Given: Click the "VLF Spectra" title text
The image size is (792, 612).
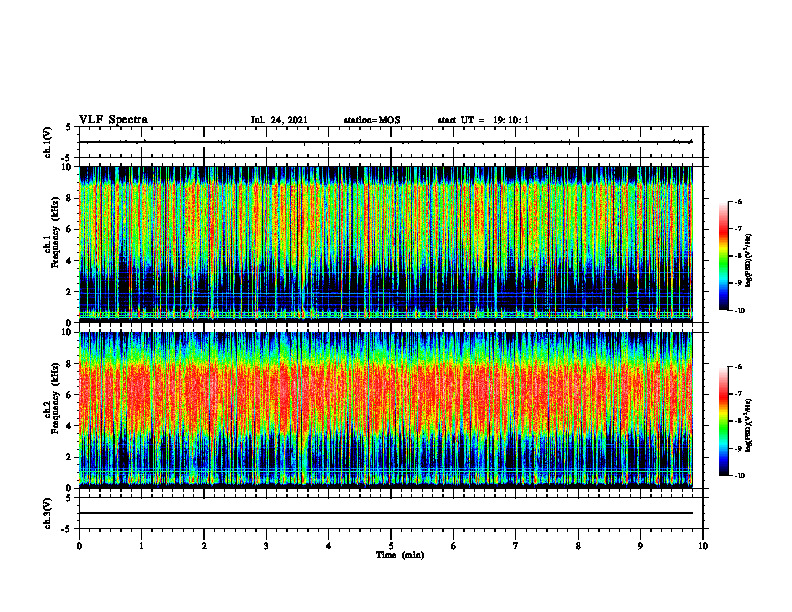Looking at the screenshot, I should point(113,120).
